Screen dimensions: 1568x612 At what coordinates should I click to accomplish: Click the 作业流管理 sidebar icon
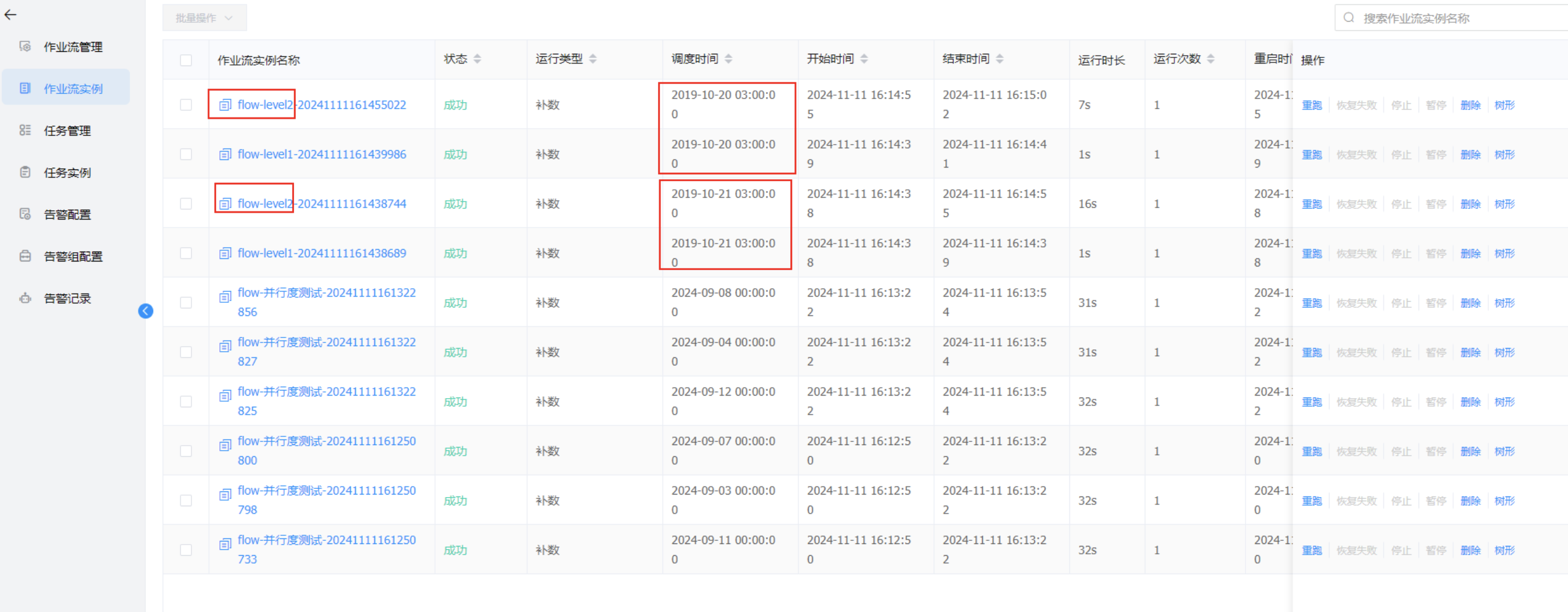[x=25, y=46]
